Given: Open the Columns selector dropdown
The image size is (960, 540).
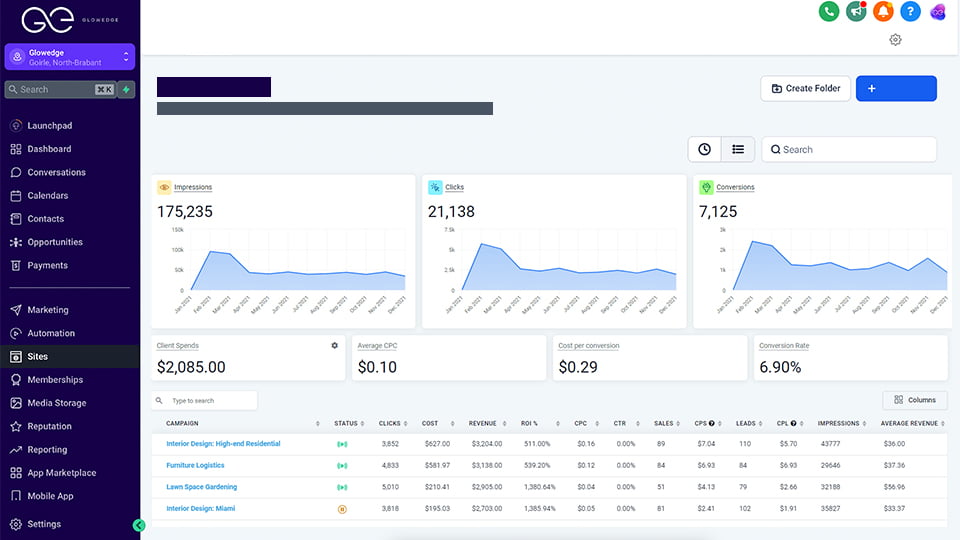Looking at the screenshot, I should point(914,400).
